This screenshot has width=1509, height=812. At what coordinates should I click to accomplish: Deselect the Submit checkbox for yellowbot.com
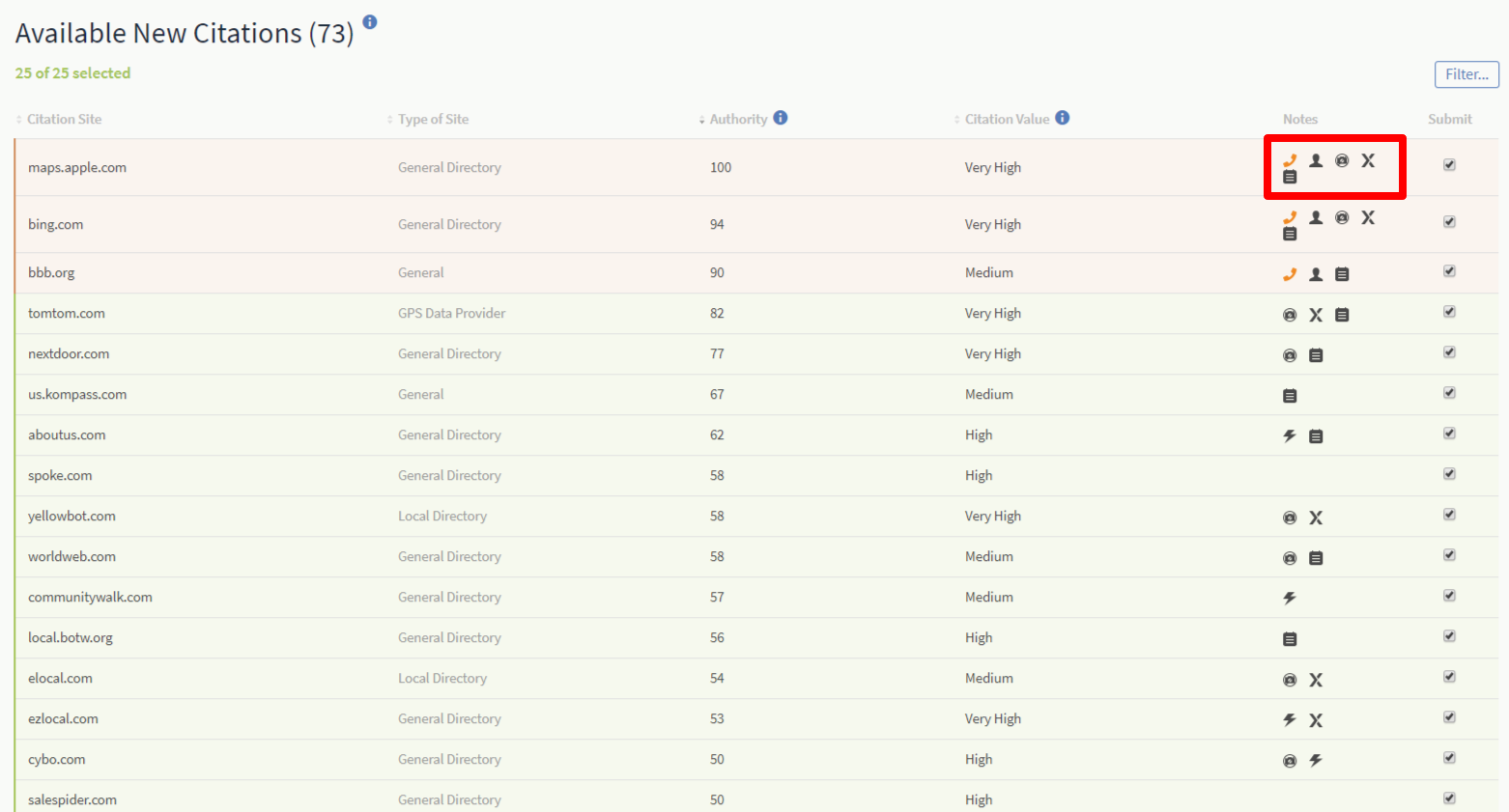1449,515
